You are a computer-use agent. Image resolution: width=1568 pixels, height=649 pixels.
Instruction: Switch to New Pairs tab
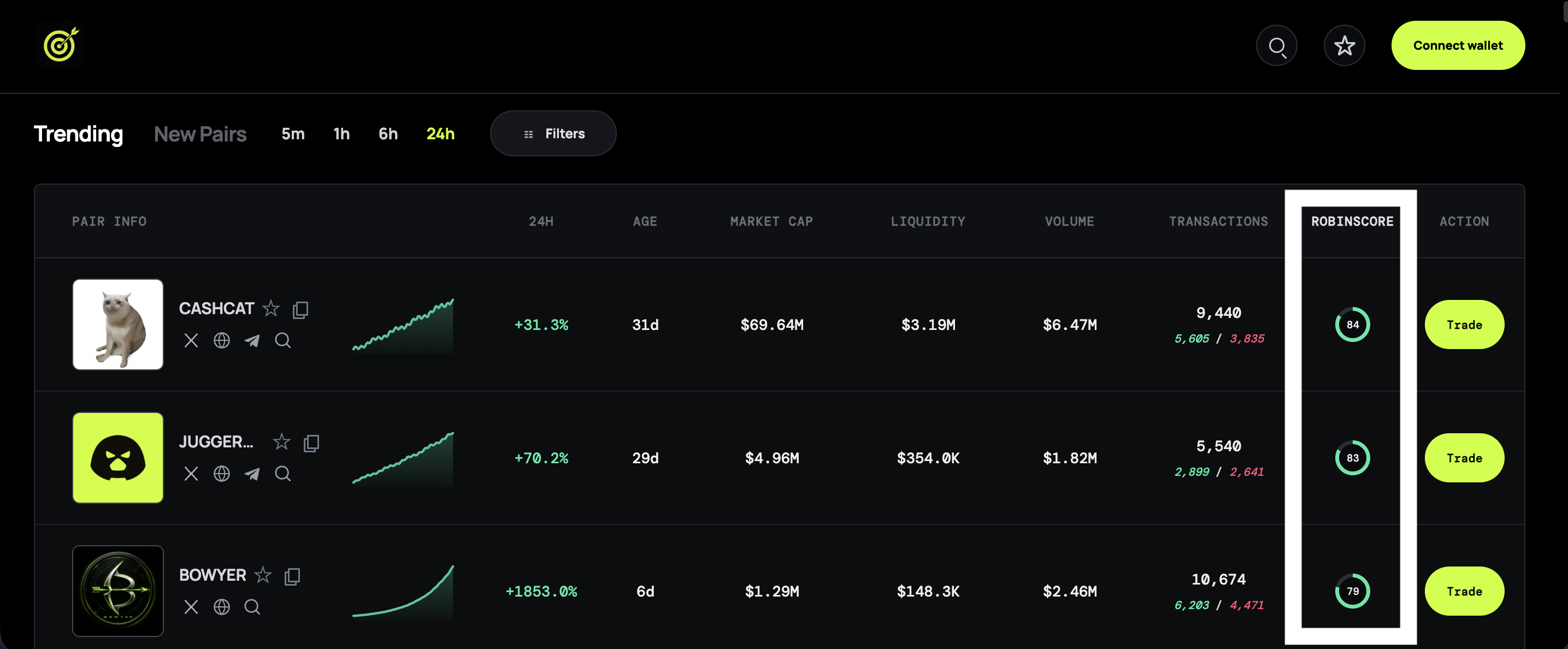[x=201, y=134]
